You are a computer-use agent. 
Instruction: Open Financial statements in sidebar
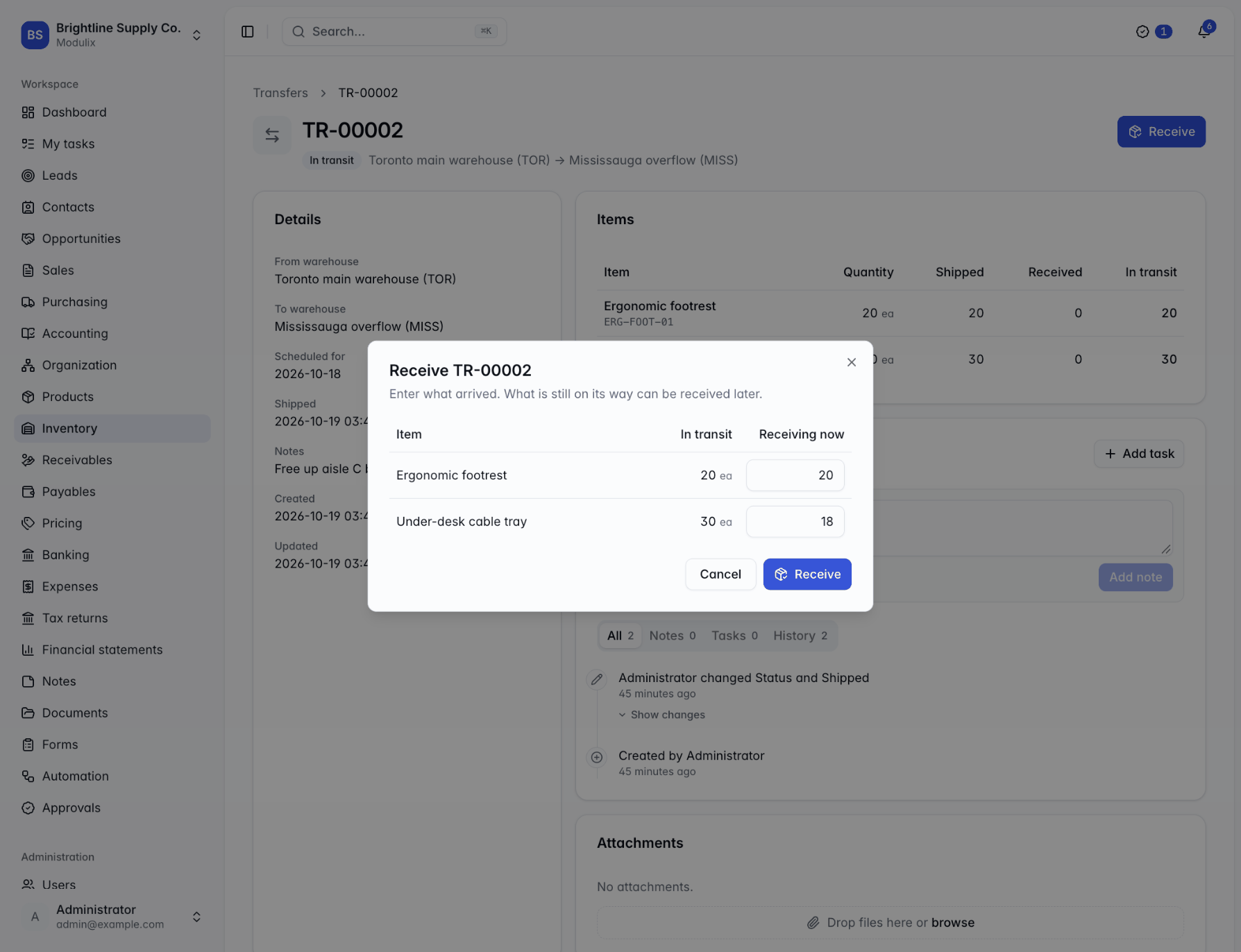tap(112, 650)
